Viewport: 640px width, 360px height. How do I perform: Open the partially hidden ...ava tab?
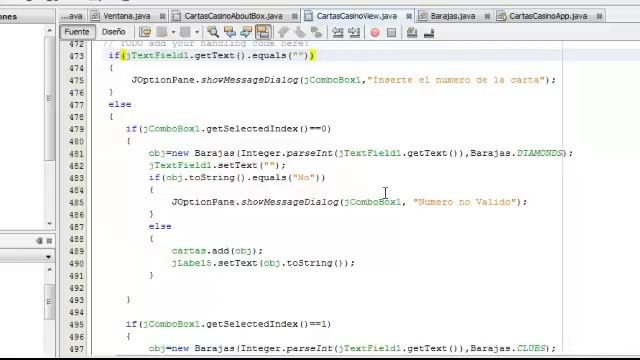(72, 16)
